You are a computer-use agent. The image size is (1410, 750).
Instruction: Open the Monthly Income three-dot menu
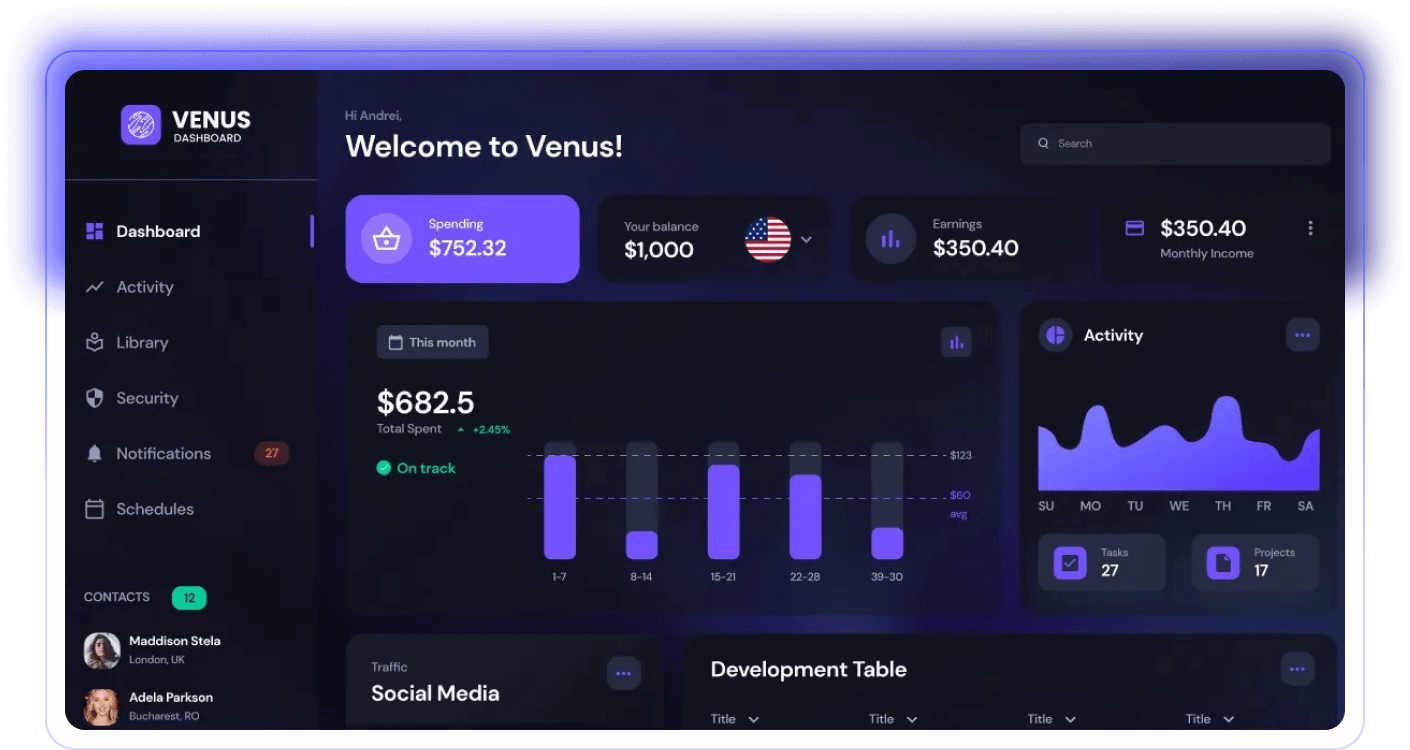(x=1310, y=229)
